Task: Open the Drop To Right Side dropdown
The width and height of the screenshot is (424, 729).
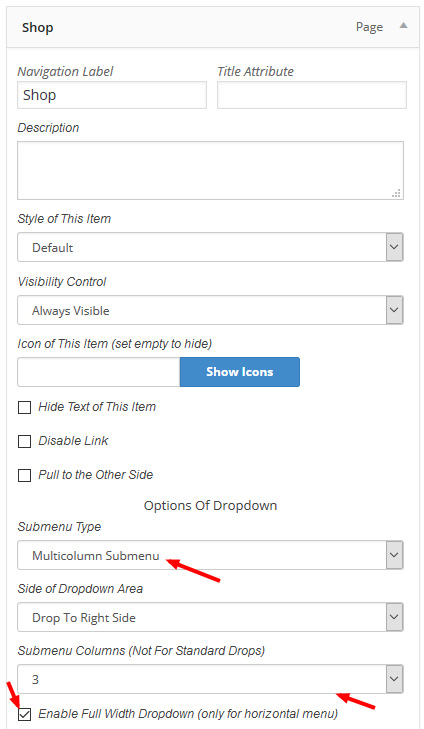Action: click(x=210, y=617)
